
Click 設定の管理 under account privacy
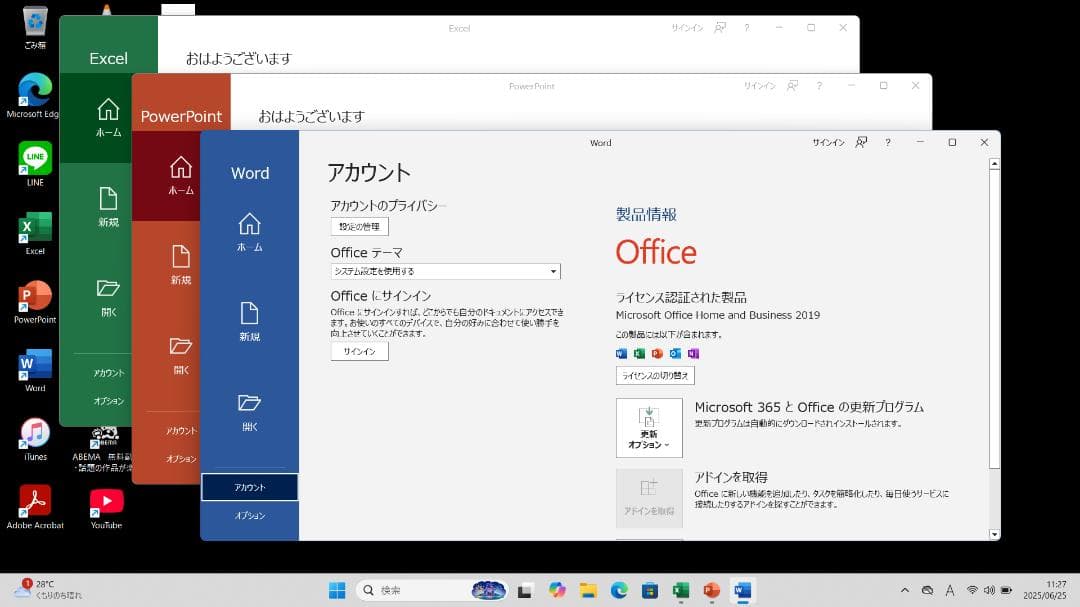pos(358,226)
